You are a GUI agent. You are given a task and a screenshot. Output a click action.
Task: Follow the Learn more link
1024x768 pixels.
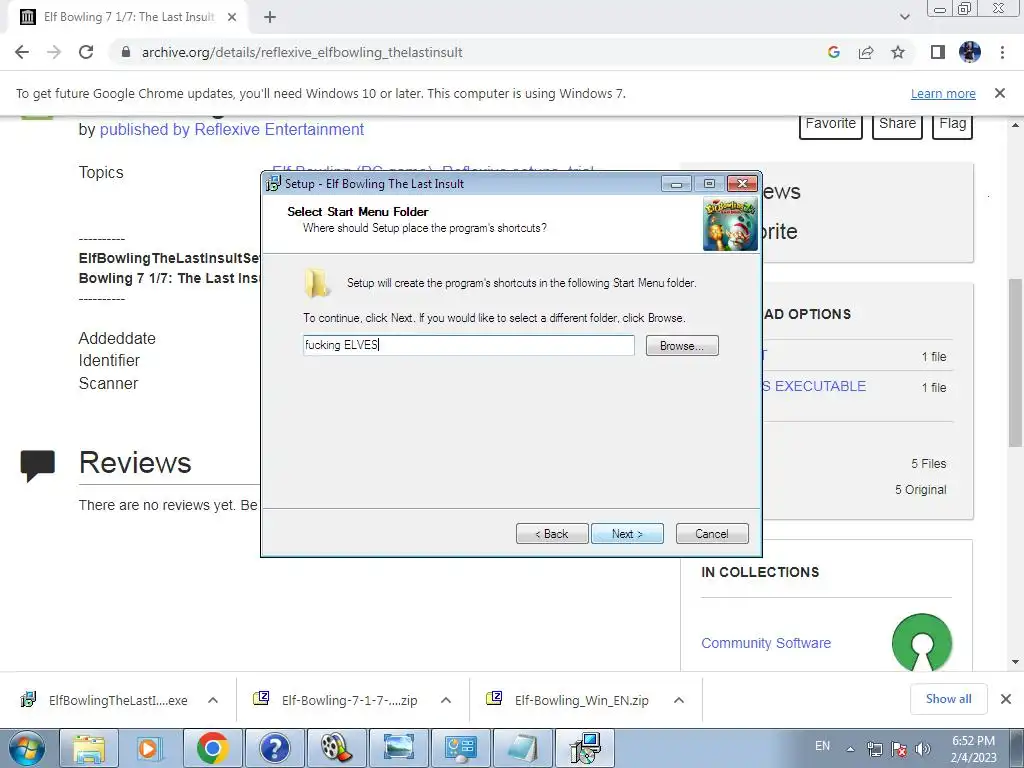pyautogui.click(x=943, y=93)
